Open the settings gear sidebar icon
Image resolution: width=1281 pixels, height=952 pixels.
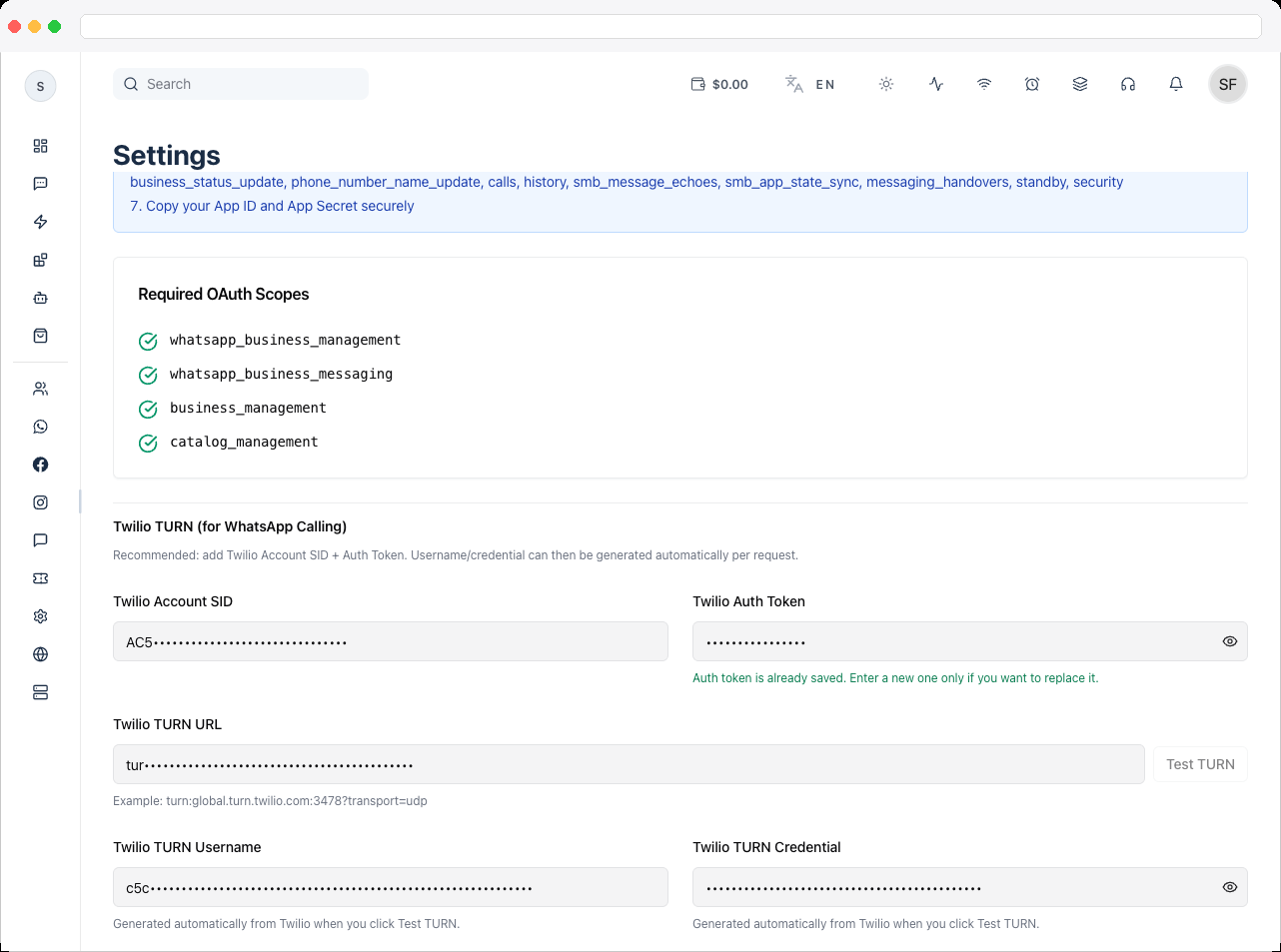[x=40, y=616]
